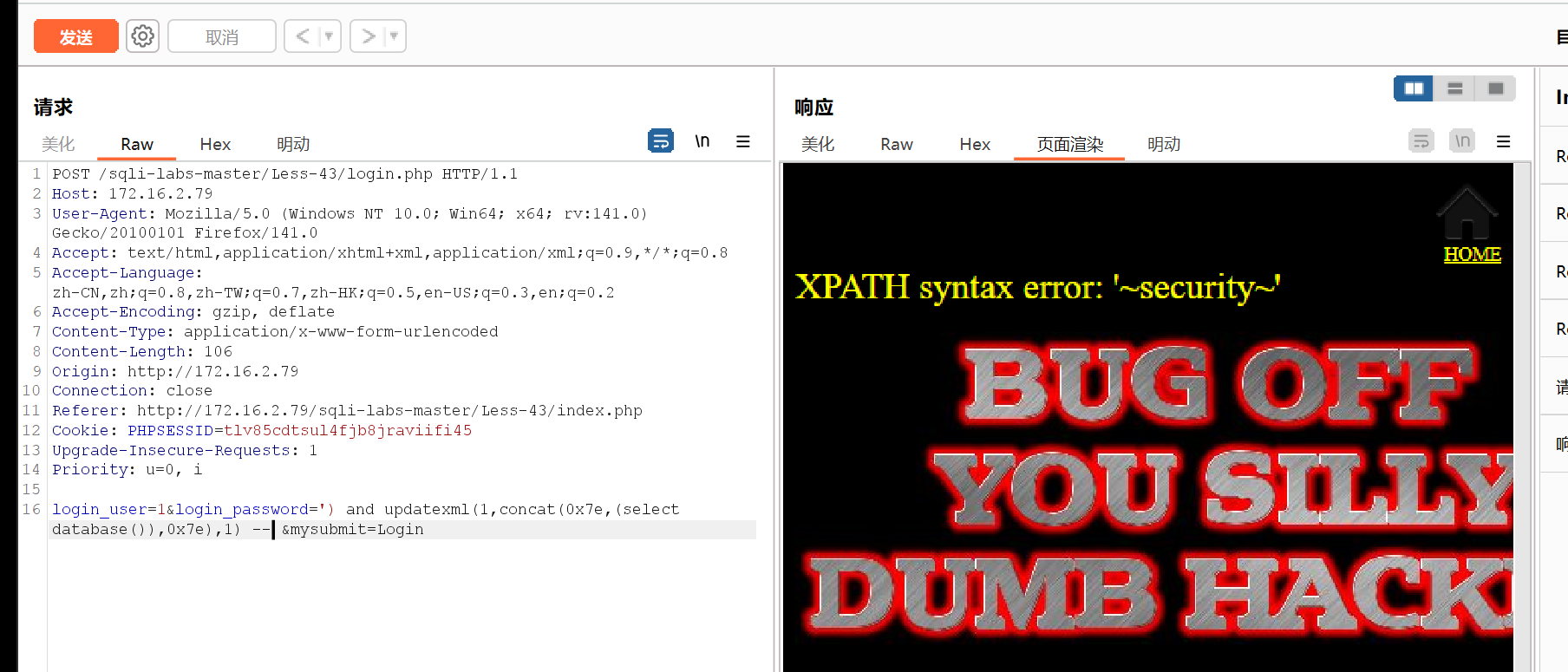Switch response view to 美化 tab
This screenshot has width=1568, height=672.
point(818,144)
